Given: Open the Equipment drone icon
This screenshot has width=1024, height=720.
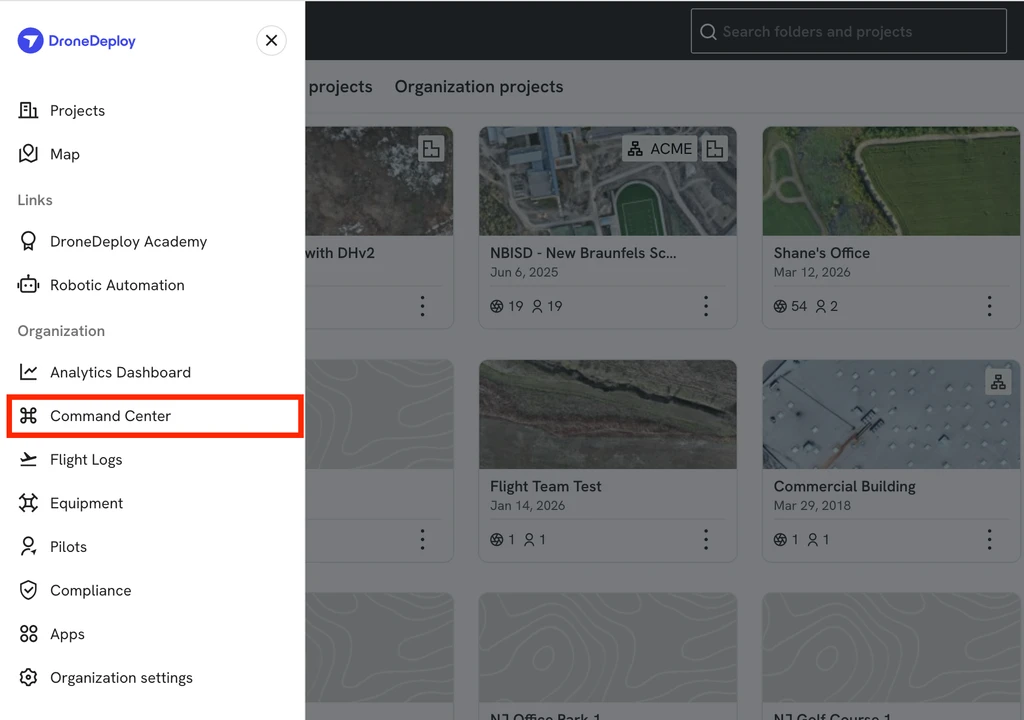Looking at the screenshot, I should (x=28, y=503).
